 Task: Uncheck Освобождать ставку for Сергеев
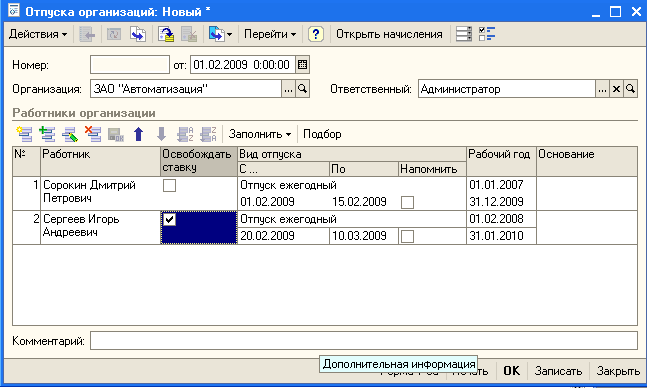pyautogui.click(x=169, y=219)
